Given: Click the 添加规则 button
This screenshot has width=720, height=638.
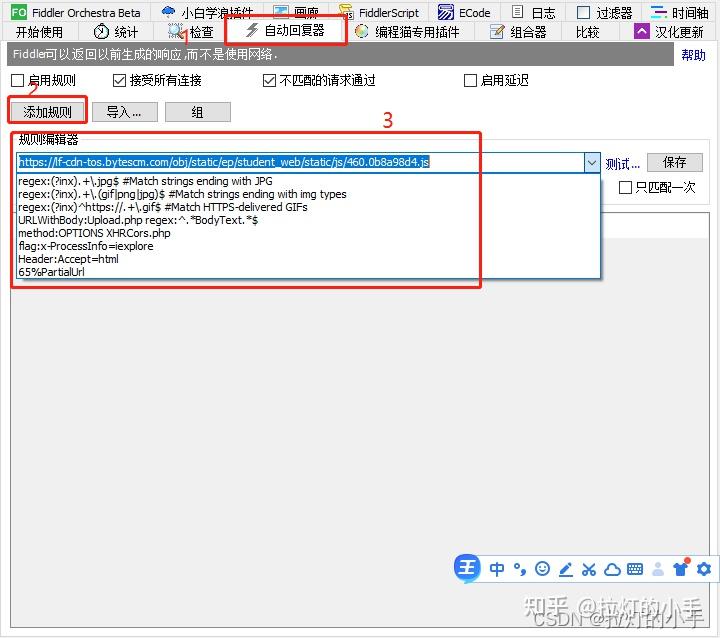Looking at the screenshot, I should pyautogui.click(x=47, y=112).
